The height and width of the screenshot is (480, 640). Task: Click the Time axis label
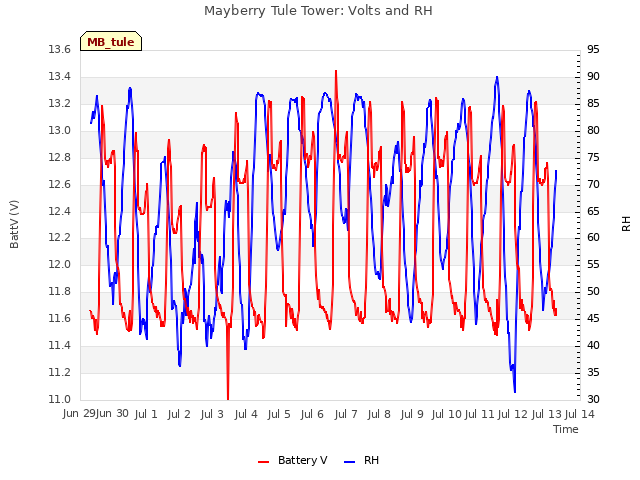tap(566, 429)
